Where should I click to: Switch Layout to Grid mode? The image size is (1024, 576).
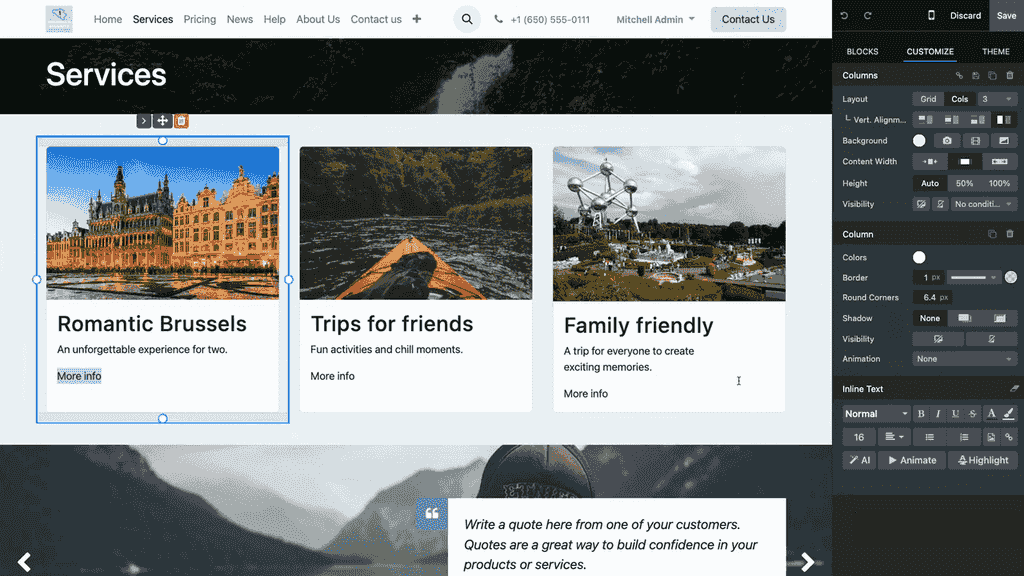click(928, 99)
